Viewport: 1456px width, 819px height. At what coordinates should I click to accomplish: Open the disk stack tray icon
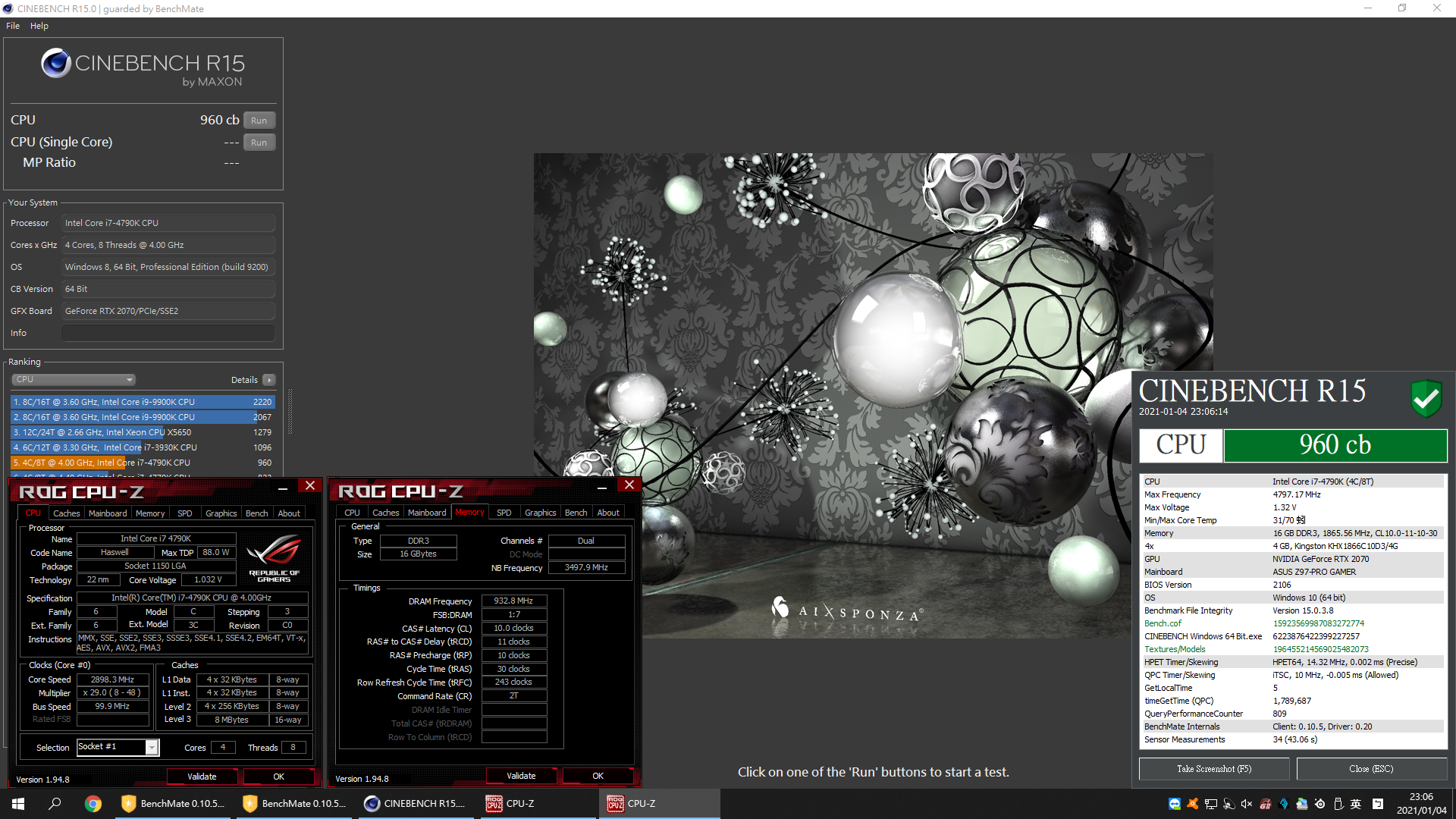click(1302, 804)
